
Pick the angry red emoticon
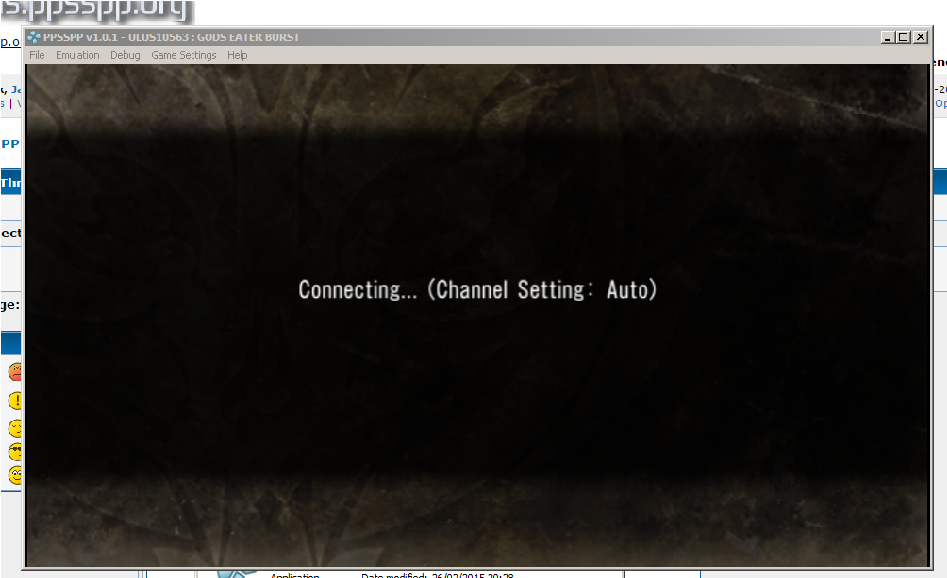[x=15, y=373]
